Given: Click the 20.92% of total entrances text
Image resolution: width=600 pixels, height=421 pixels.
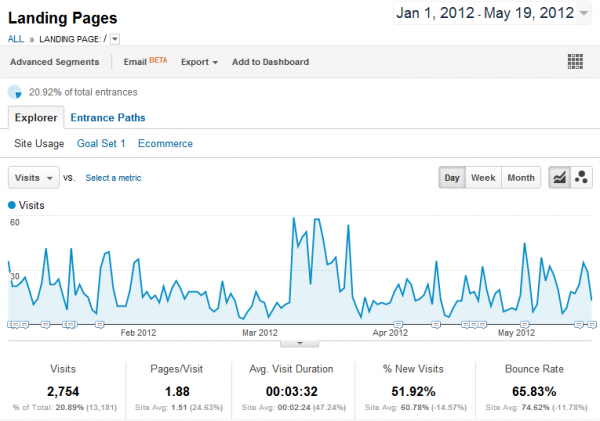Looking at the screenshot, I should coord(83,92).
